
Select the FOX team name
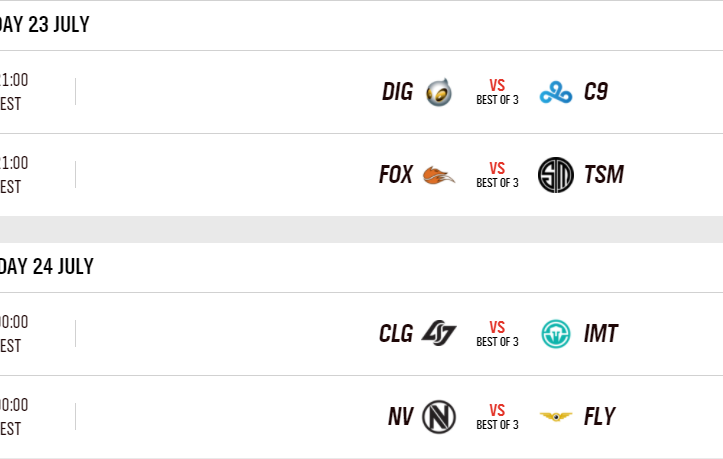(x=396, y=176)
